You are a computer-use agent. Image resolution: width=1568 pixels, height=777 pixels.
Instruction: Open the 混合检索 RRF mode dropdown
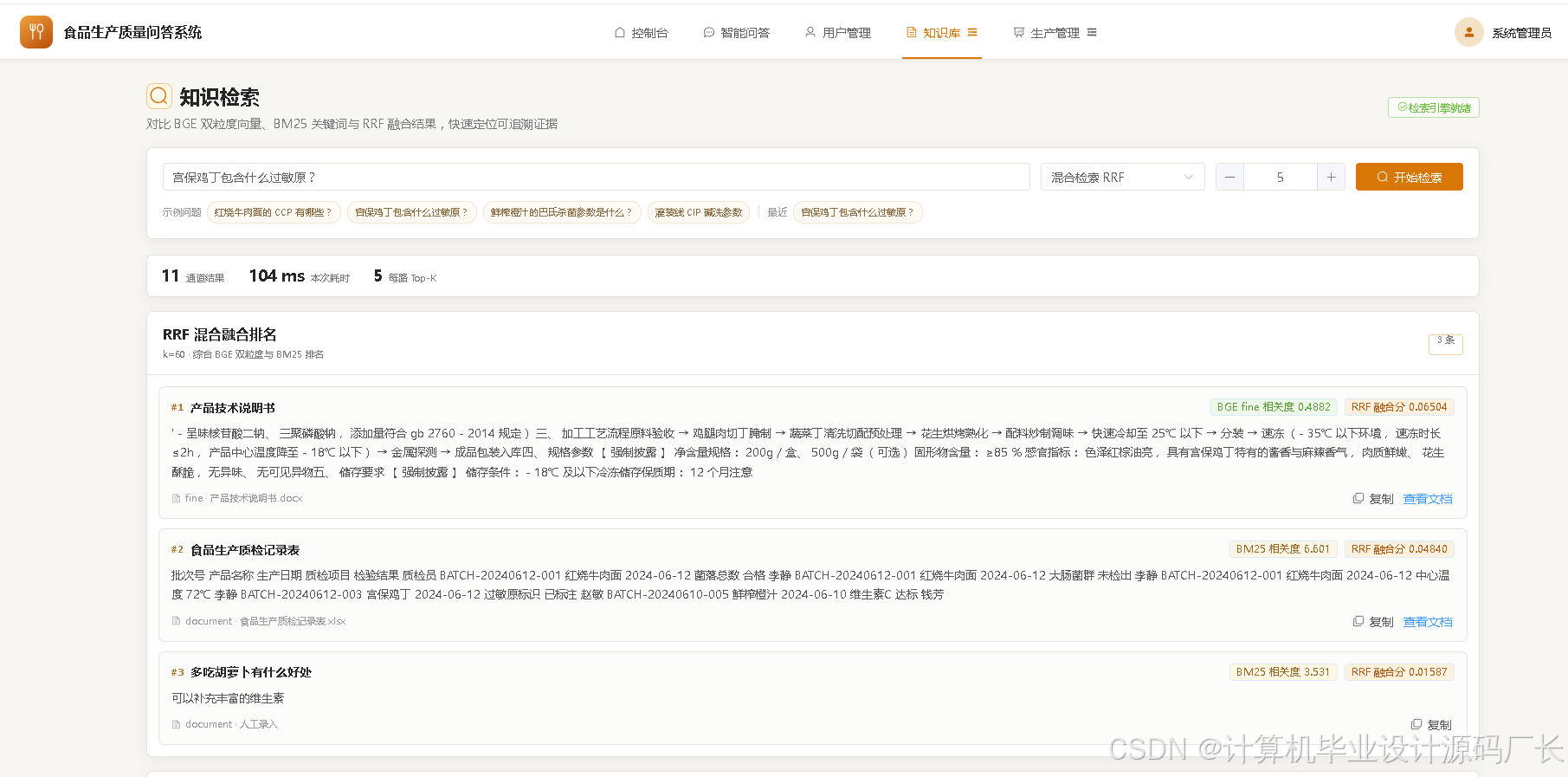[1123, 177]
